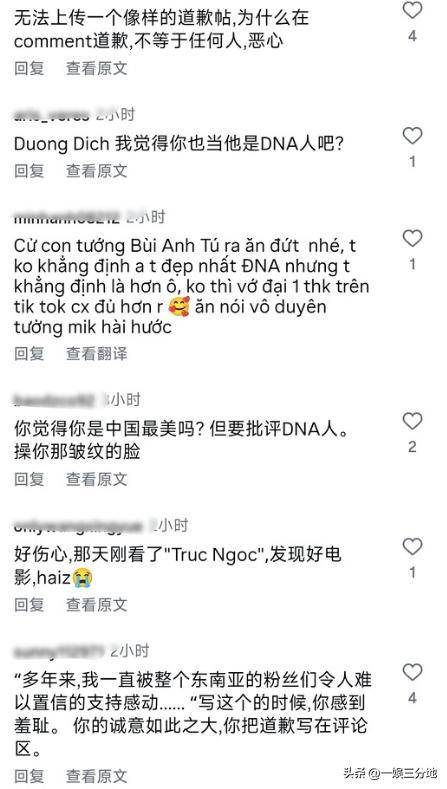Open blurred username above Duong Dich comment
The width and height of the screenshot is (447, 789).
tap(52, 115)
